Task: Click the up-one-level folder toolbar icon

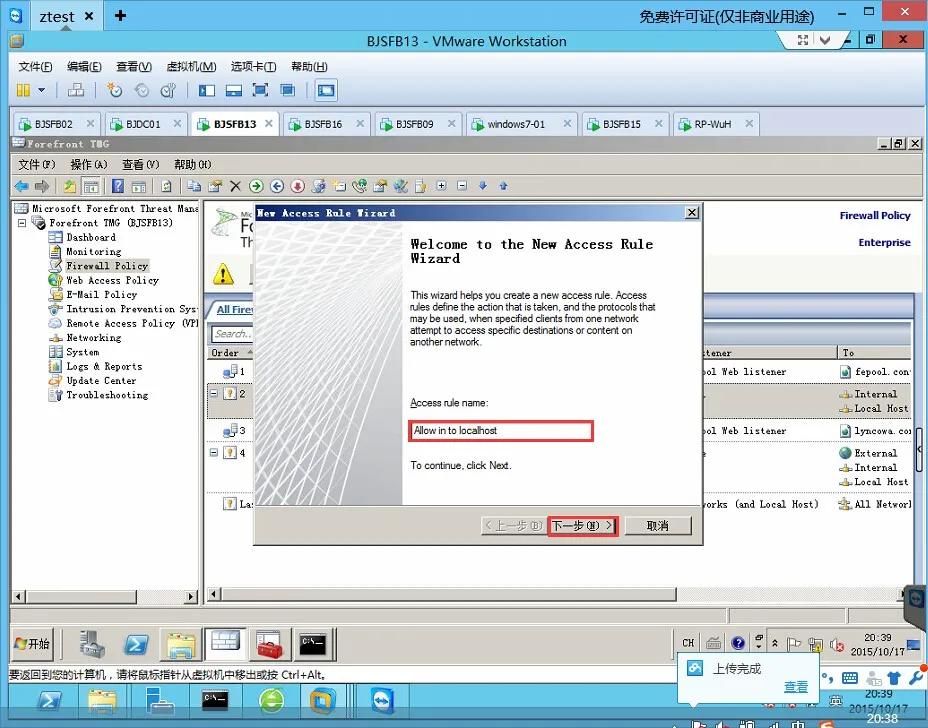Action: click(70, 186)
